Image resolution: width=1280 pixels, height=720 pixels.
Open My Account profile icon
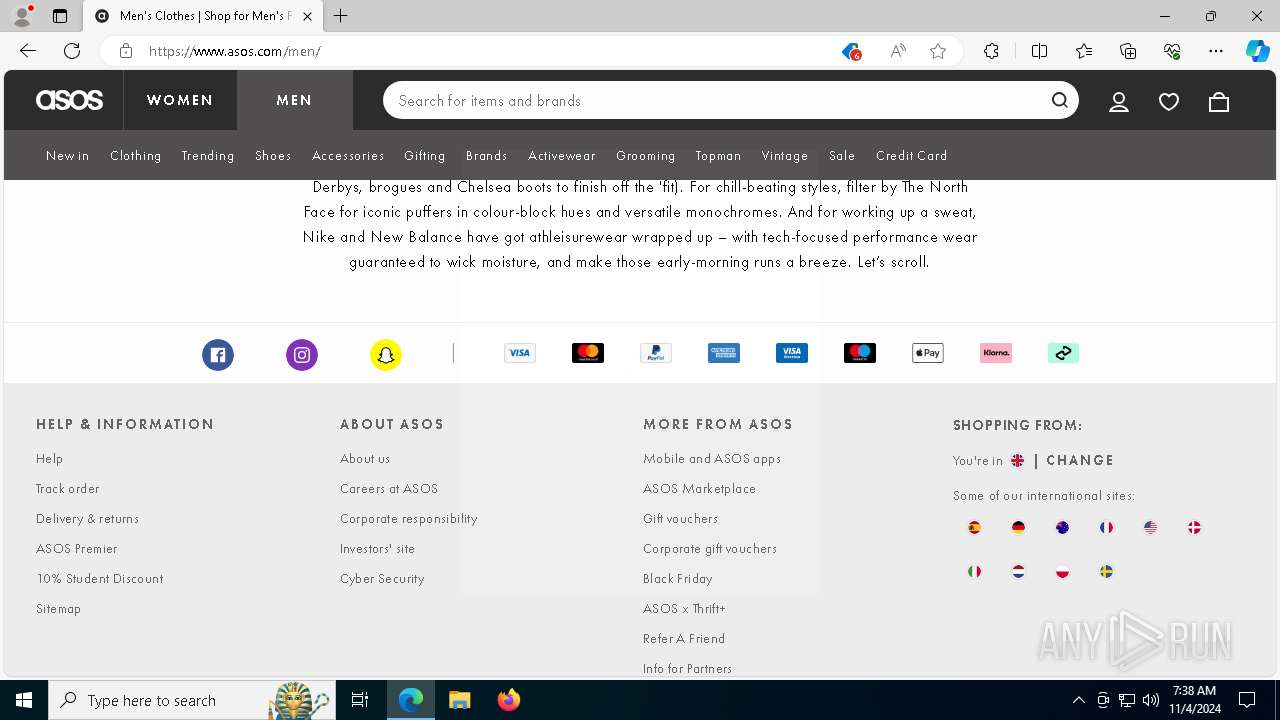pos(1119,101)
